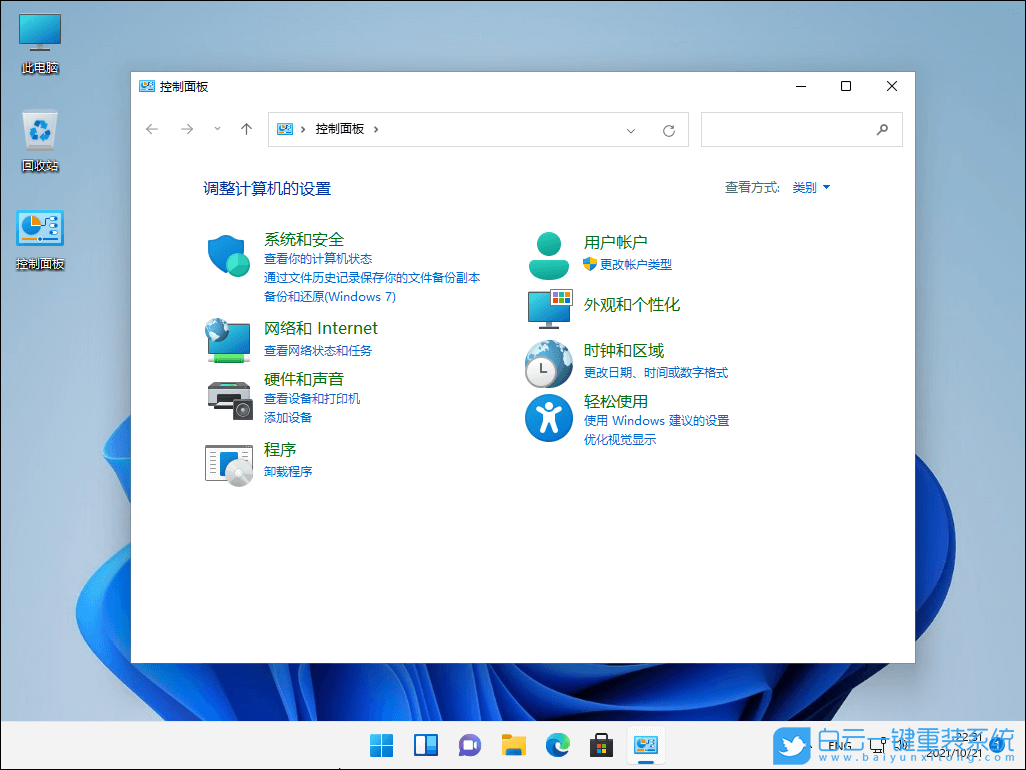Open the 时钟和区域 clock icon
The width and height of the screenshot is (1026, 770).
pos(548,363)
